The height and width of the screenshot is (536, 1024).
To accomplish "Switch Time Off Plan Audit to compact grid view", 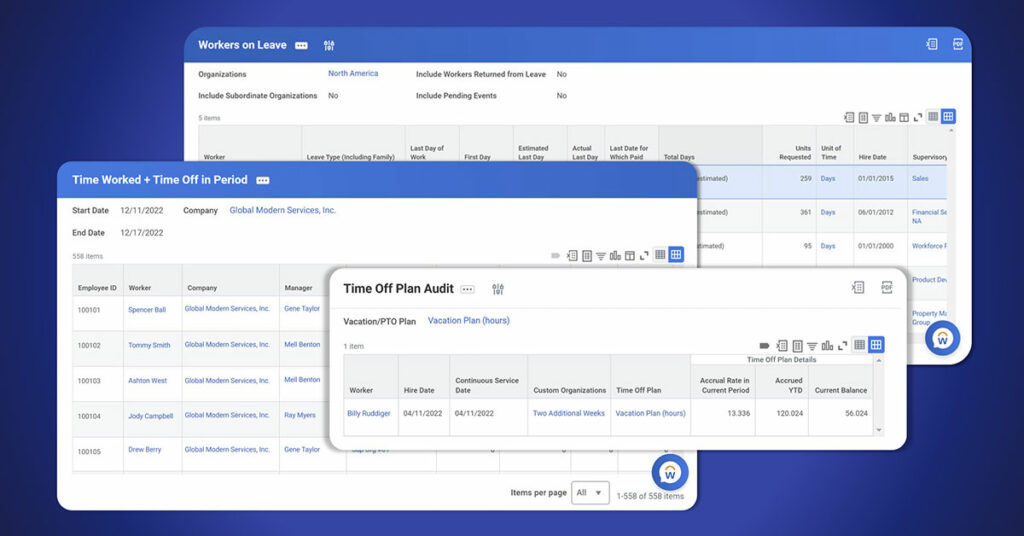I will point(859,344).
